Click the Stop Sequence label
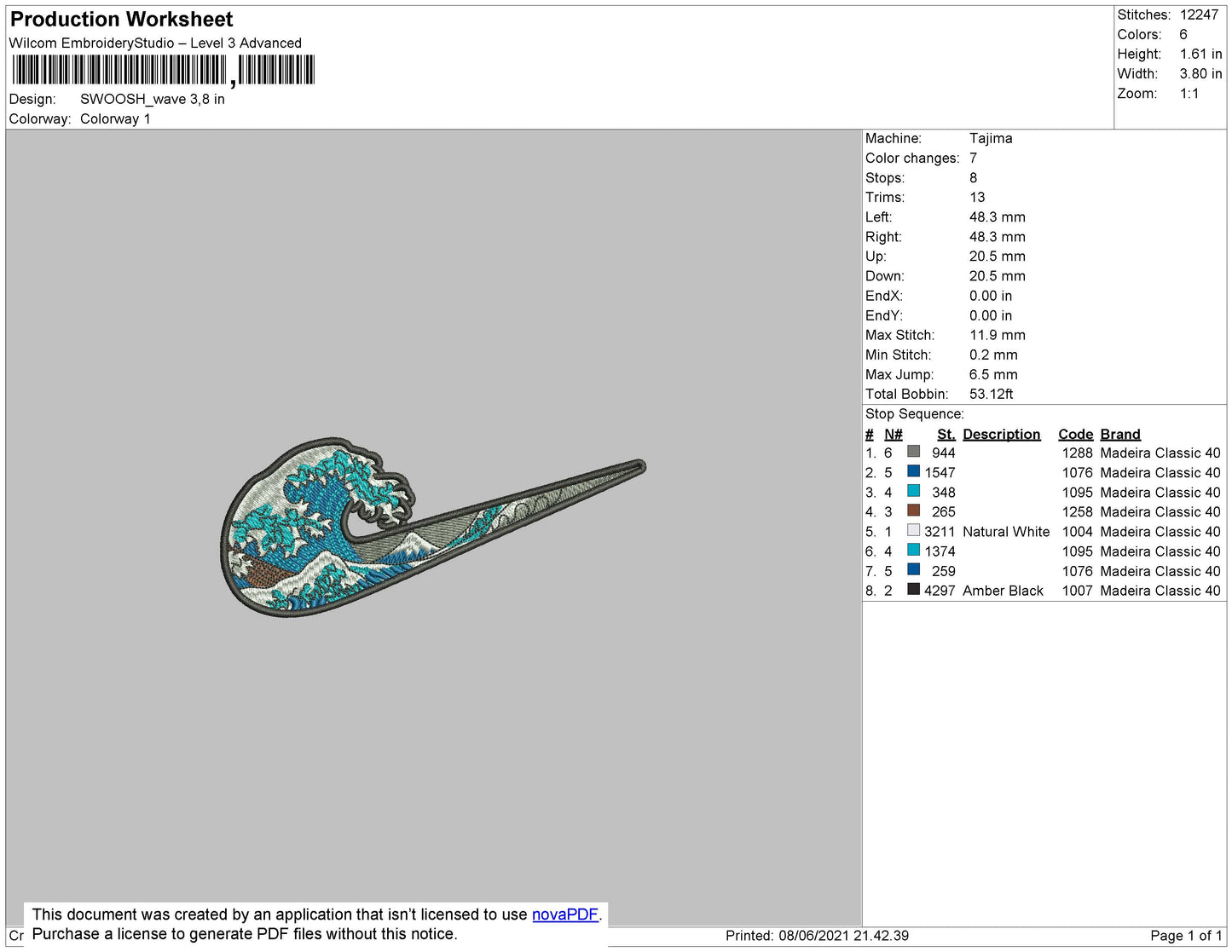The image size is (1232, 952). [914, 414]
